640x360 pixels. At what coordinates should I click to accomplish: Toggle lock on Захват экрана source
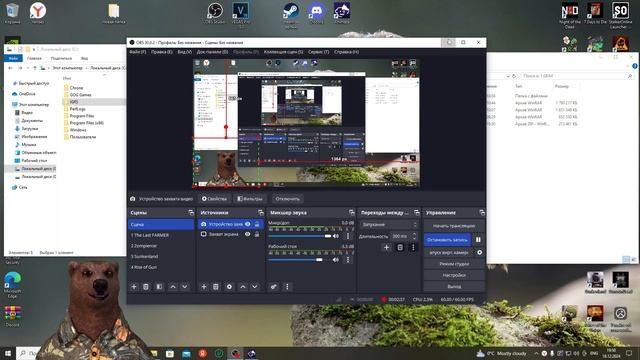257,234
